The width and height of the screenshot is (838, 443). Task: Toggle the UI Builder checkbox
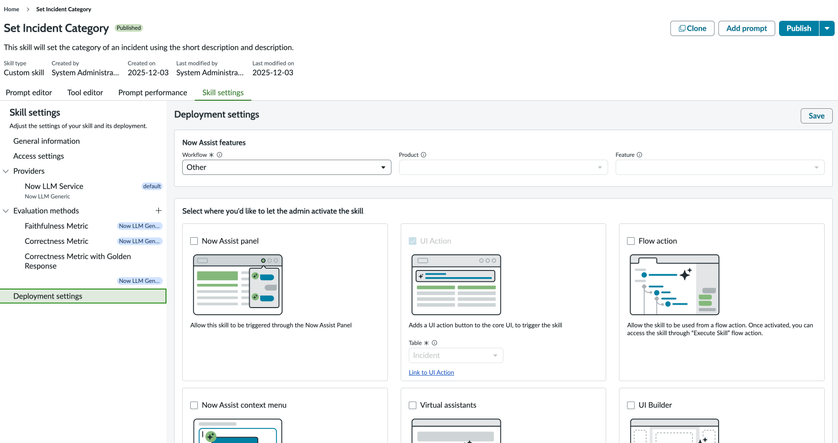[631, 405]
